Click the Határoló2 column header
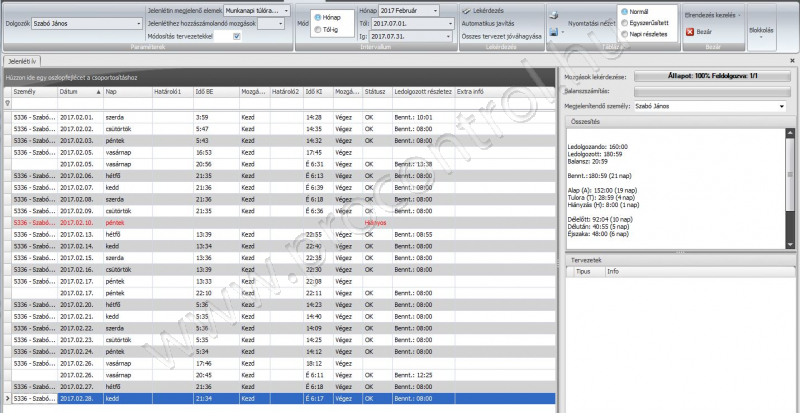 [x=286, y=92]
